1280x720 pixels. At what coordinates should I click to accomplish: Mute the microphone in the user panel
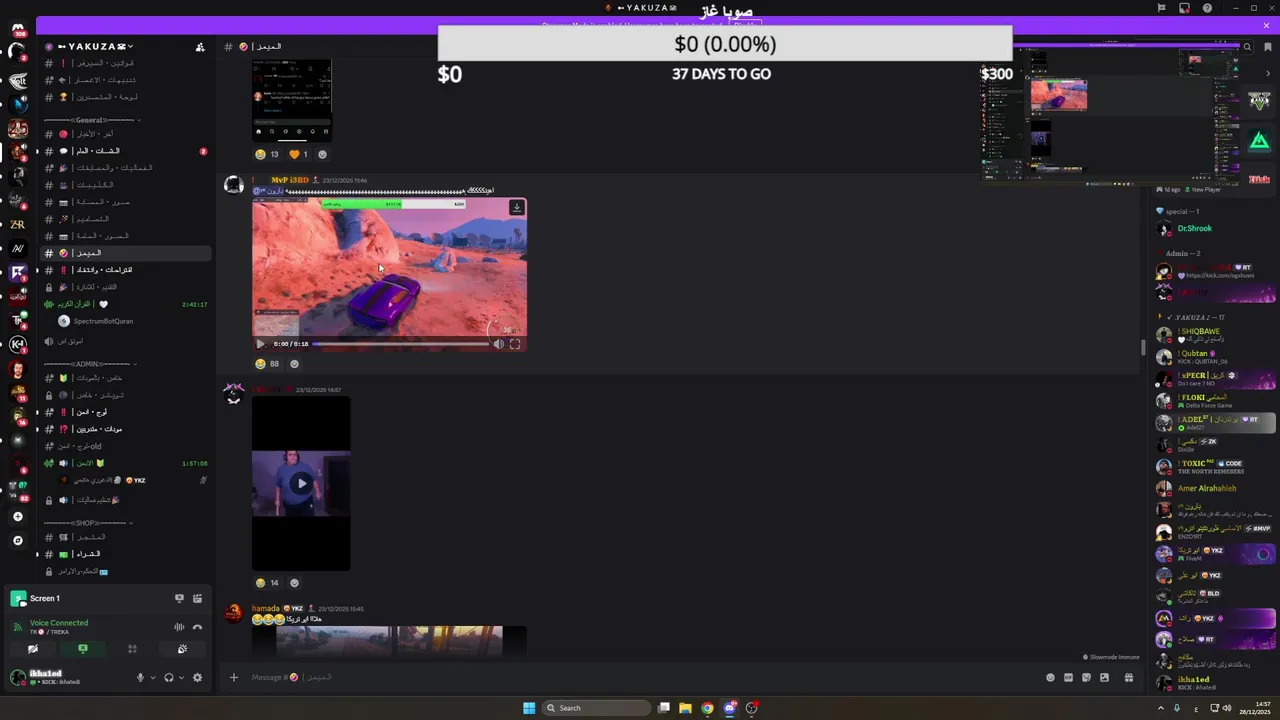pyautogui.click(x=140, y=677)
